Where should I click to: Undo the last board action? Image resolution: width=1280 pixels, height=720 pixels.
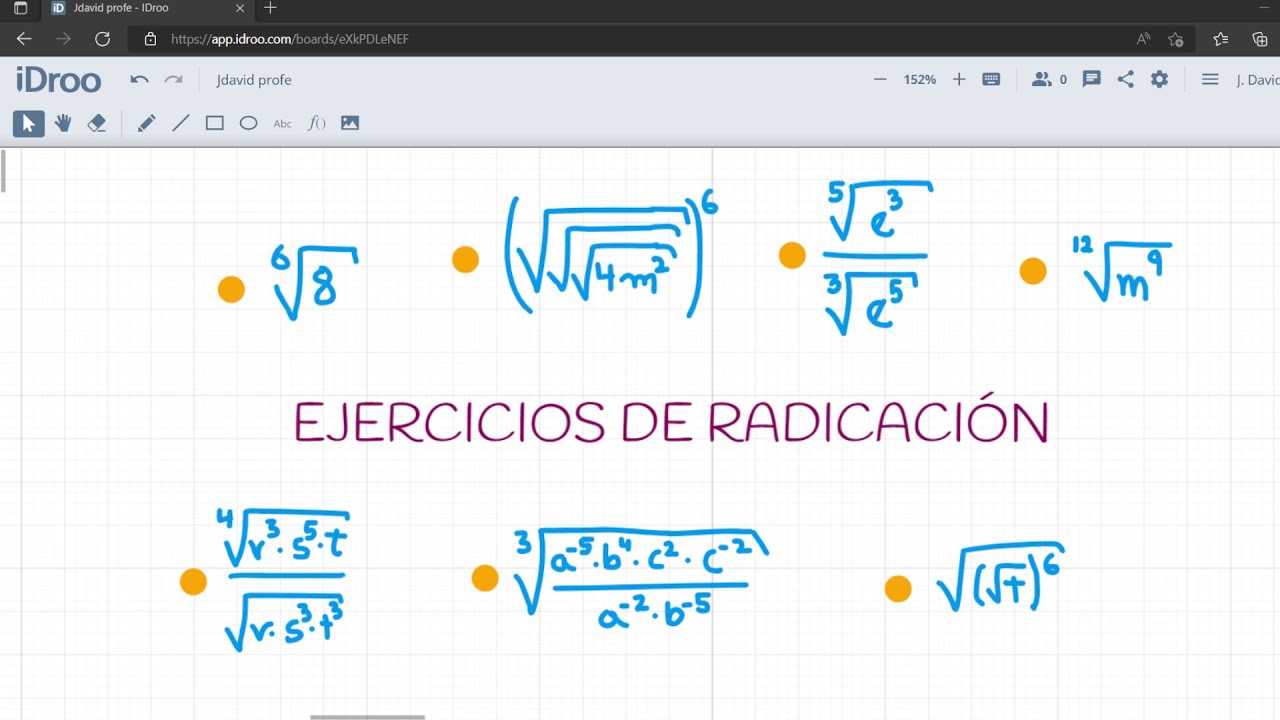[x=140, y=80]
